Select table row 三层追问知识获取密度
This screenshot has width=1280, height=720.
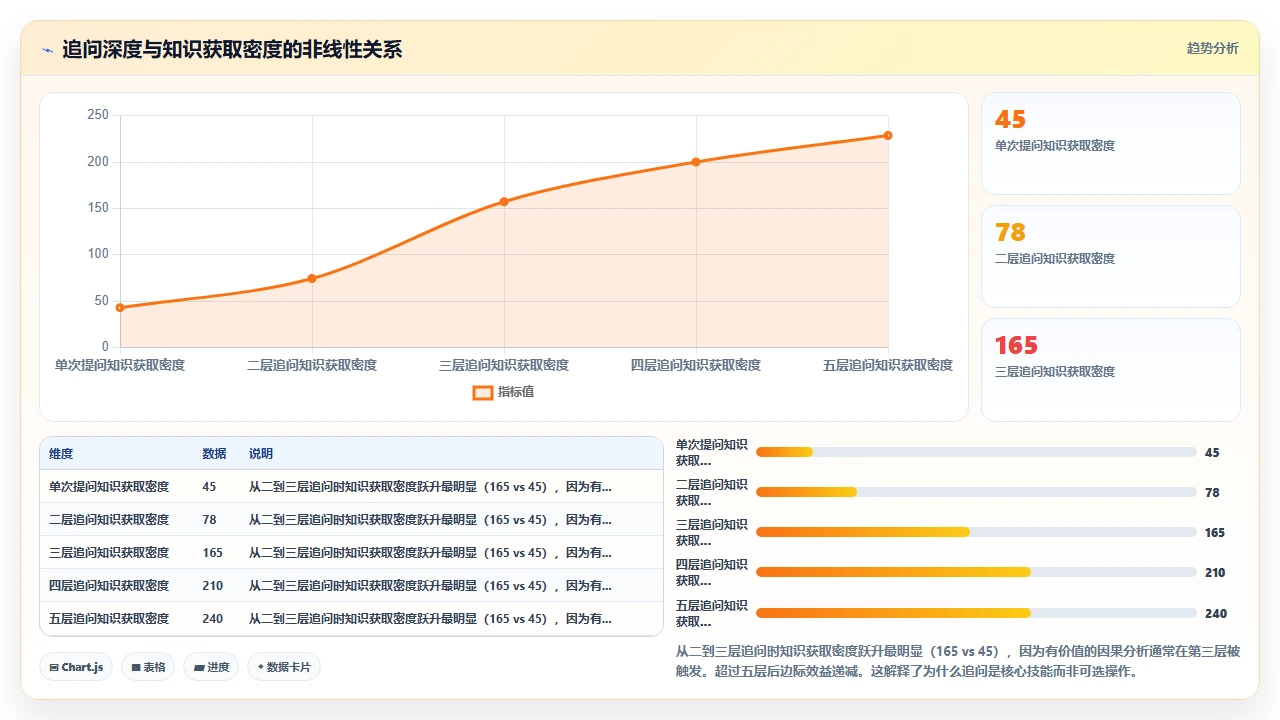point(351,553)
